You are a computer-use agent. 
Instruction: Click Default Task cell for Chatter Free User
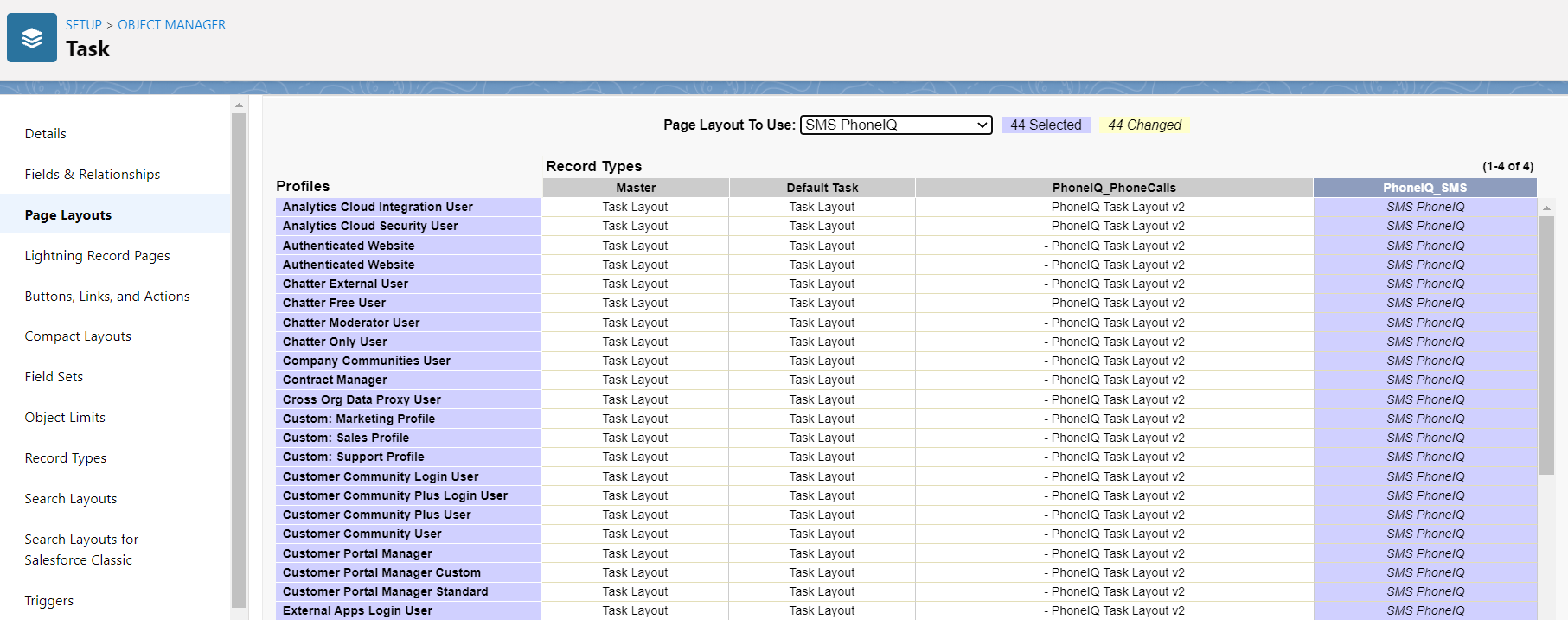coord(822,304)
